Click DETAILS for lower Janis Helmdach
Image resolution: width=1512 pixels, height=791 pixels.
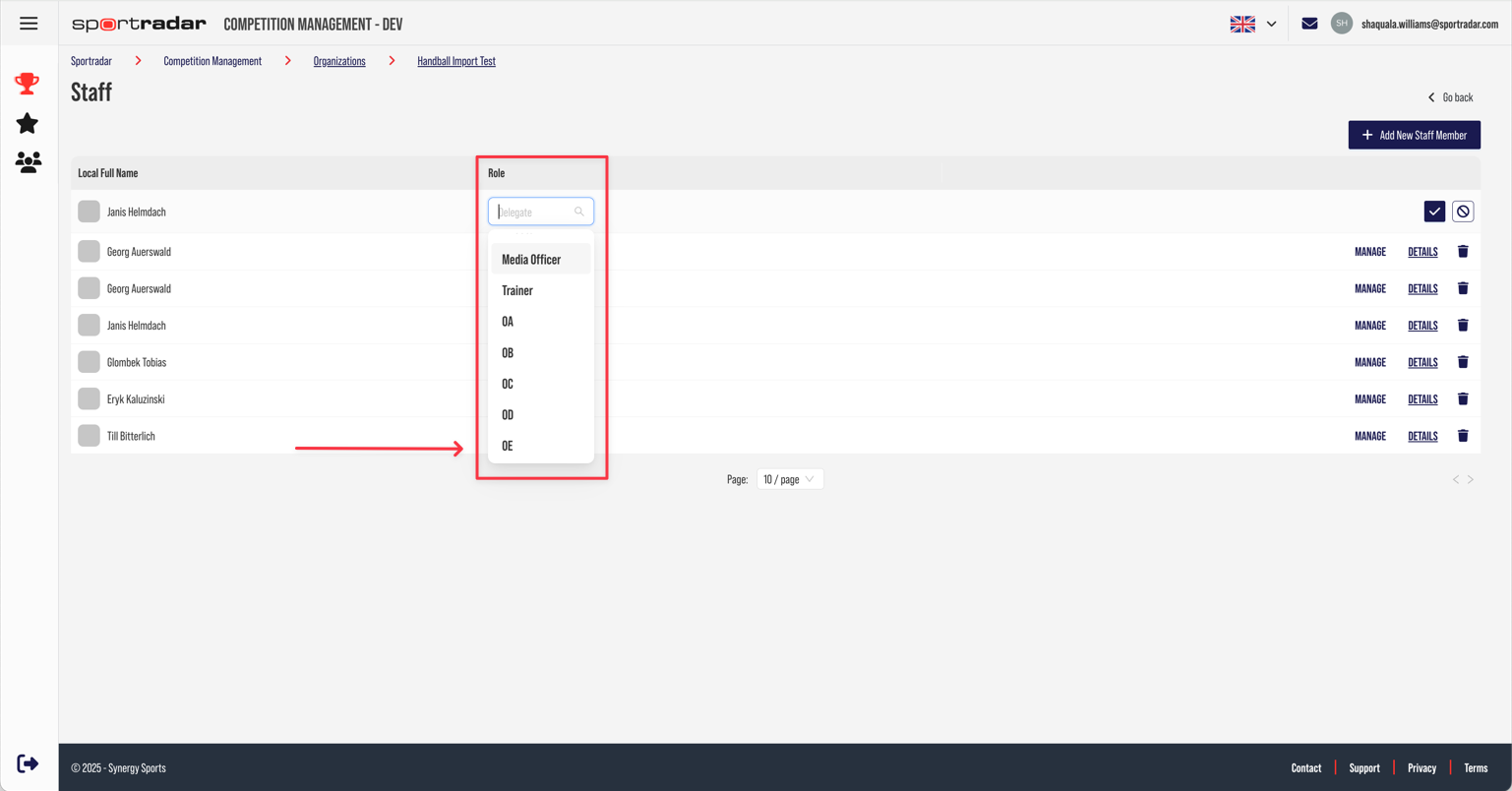(x=1422, y=326)
